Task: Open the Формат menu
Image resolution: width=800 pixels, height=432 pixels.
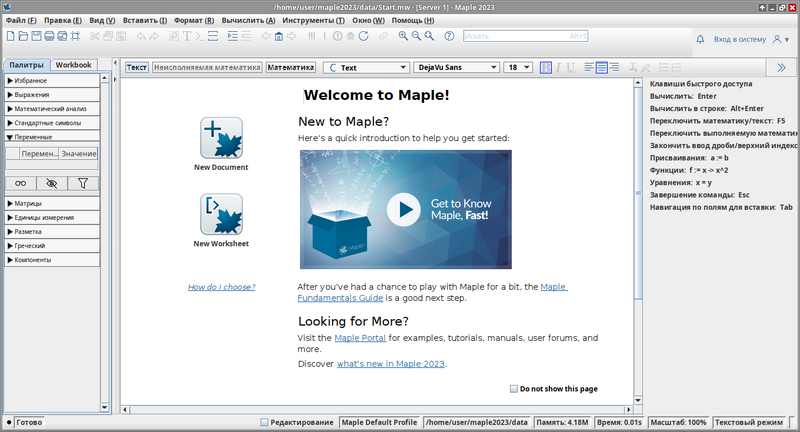Action: (194, 20)
